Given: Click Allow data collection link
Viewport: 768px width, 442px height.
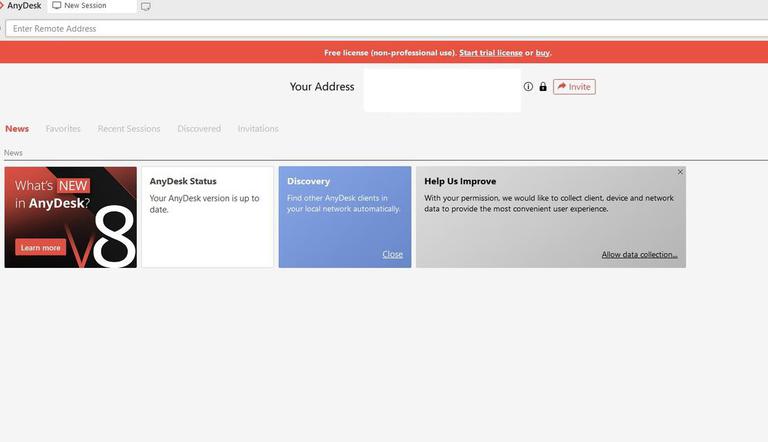Looking at the screenshot, I should [639, 255].
